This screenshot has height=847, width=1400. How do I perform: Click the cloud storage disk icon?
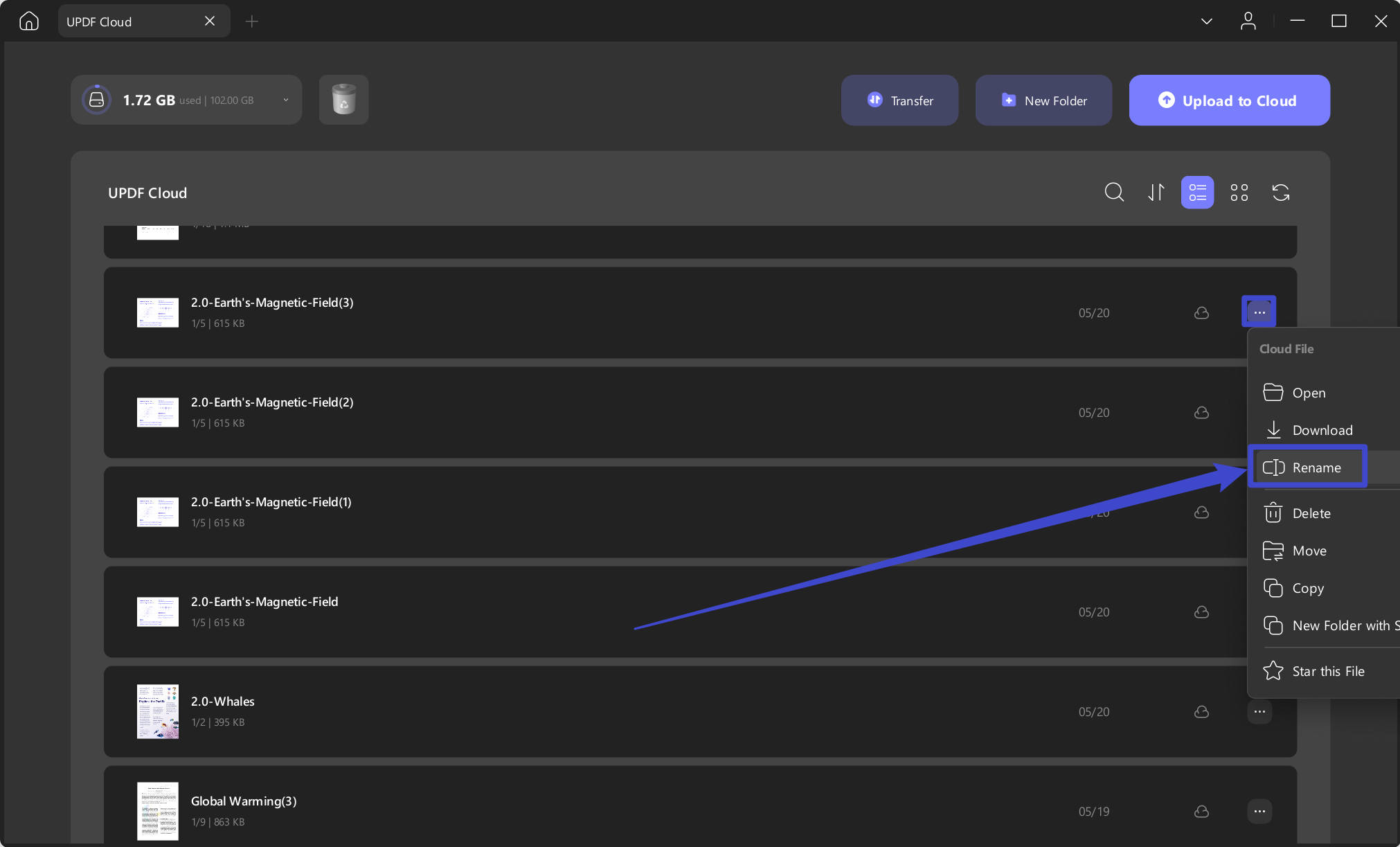click(x=97, y=100)
